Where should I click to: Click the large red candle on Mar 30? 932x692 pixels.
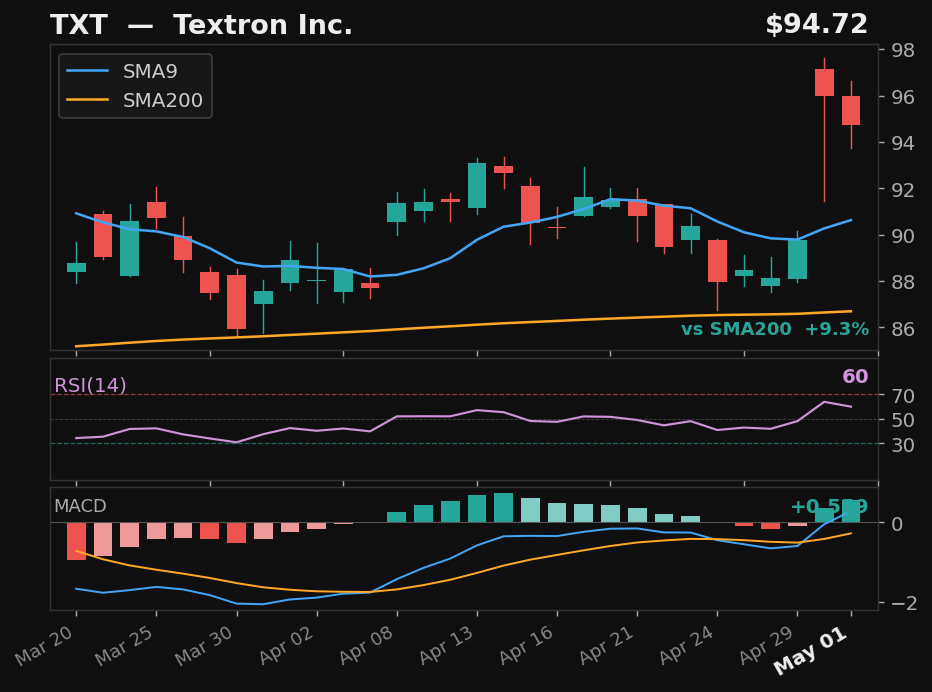(x=237, y=302)
